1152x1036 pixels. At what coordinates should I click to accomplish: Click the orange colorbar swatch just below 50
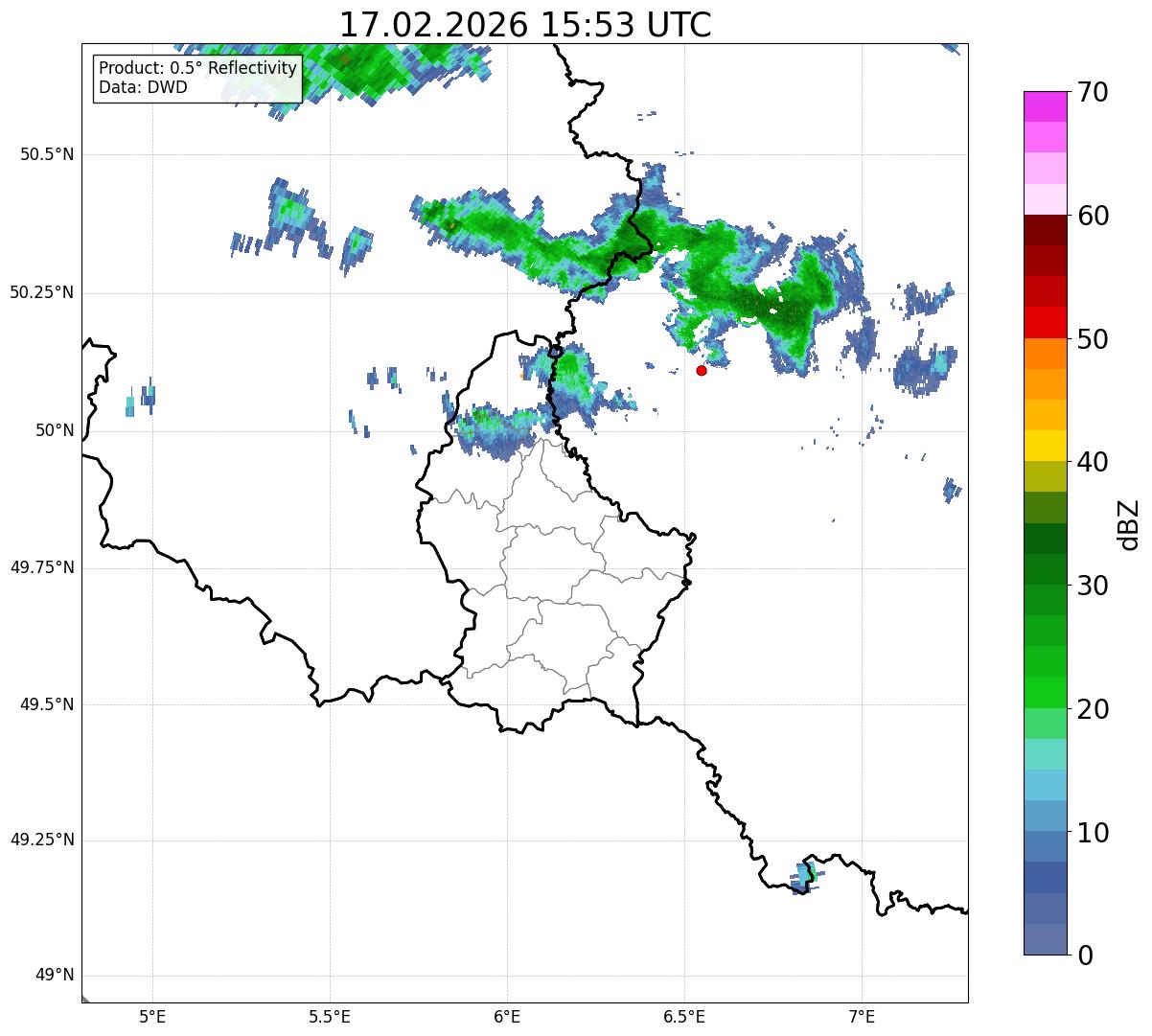(1046, 354)
